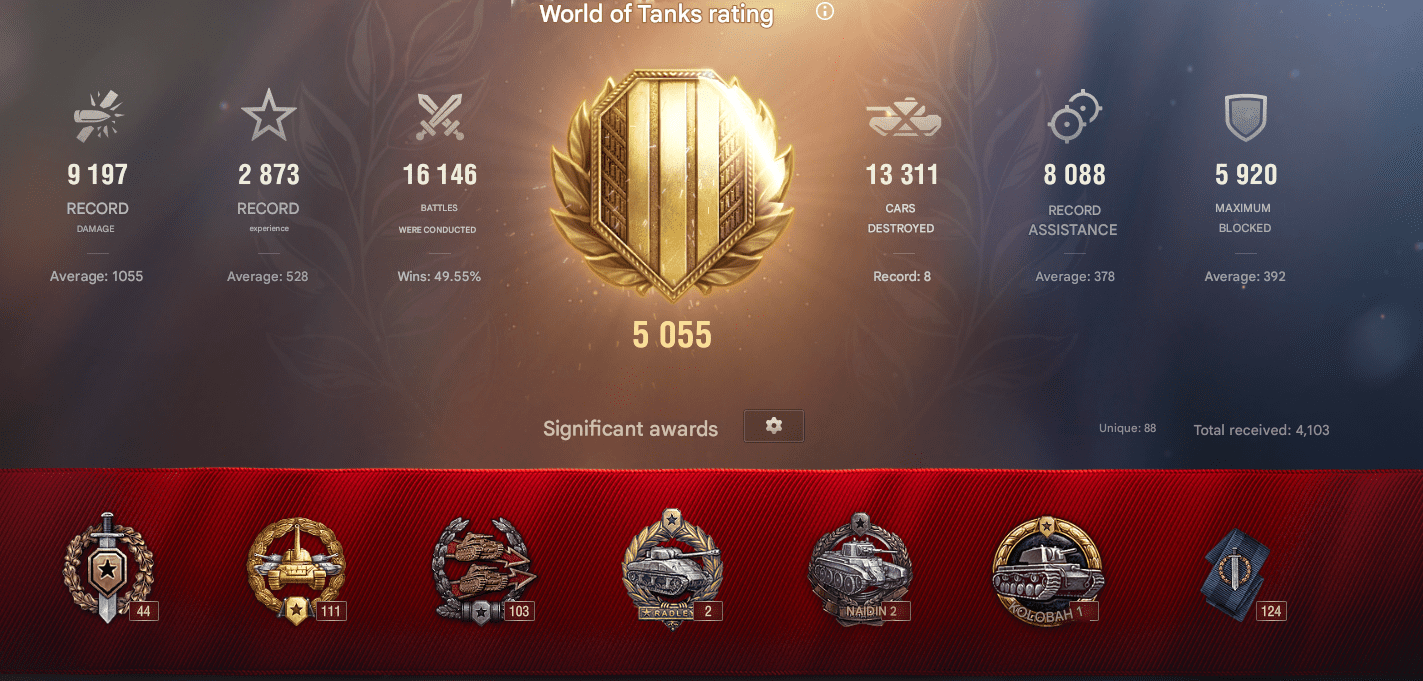Click the maximum blocked shield icon
Screen dimensions: 1423x681
tap(1245, 118)
